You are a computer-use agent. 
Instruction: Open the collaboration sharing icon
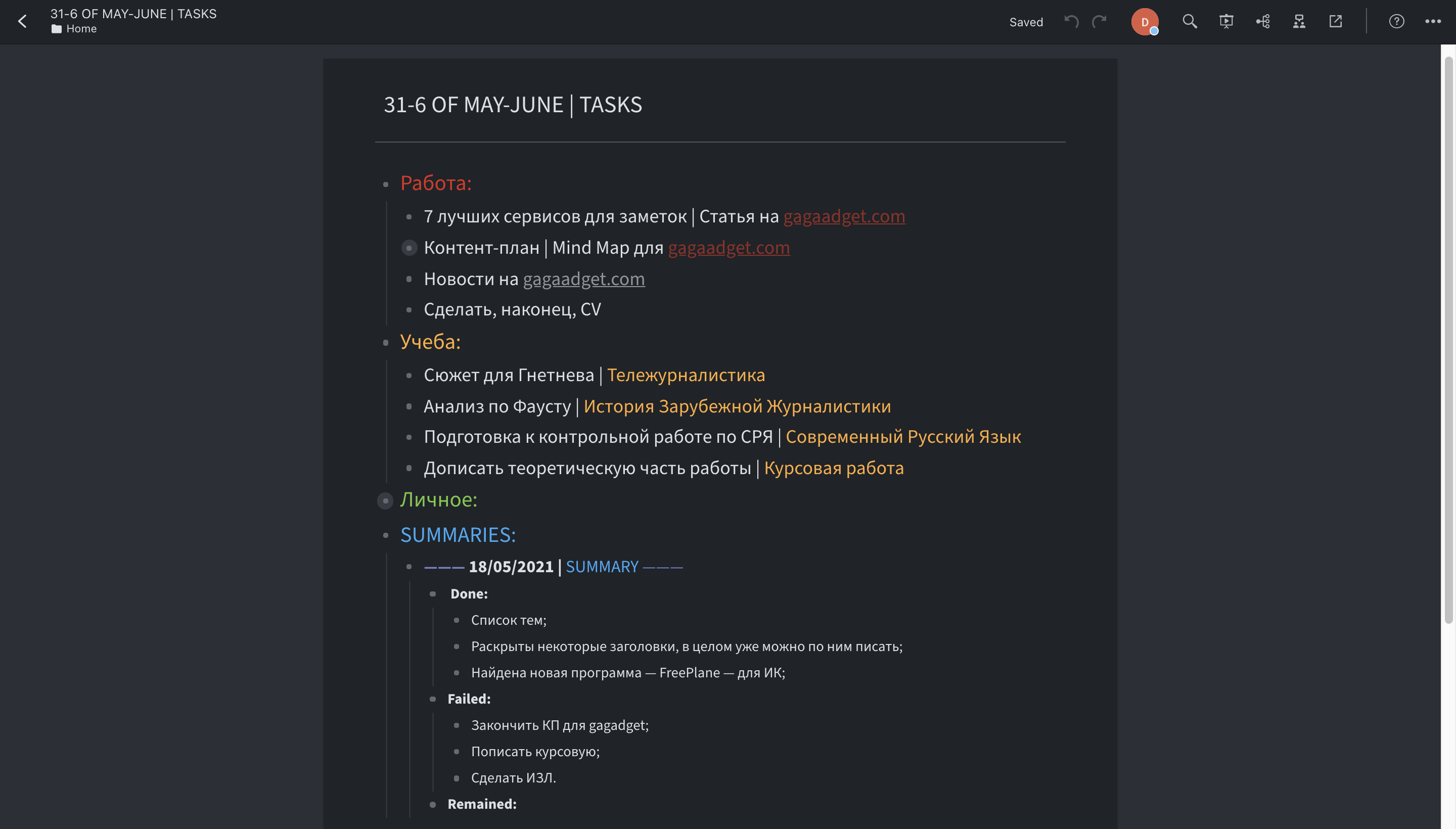click(x=1299, y=22)
